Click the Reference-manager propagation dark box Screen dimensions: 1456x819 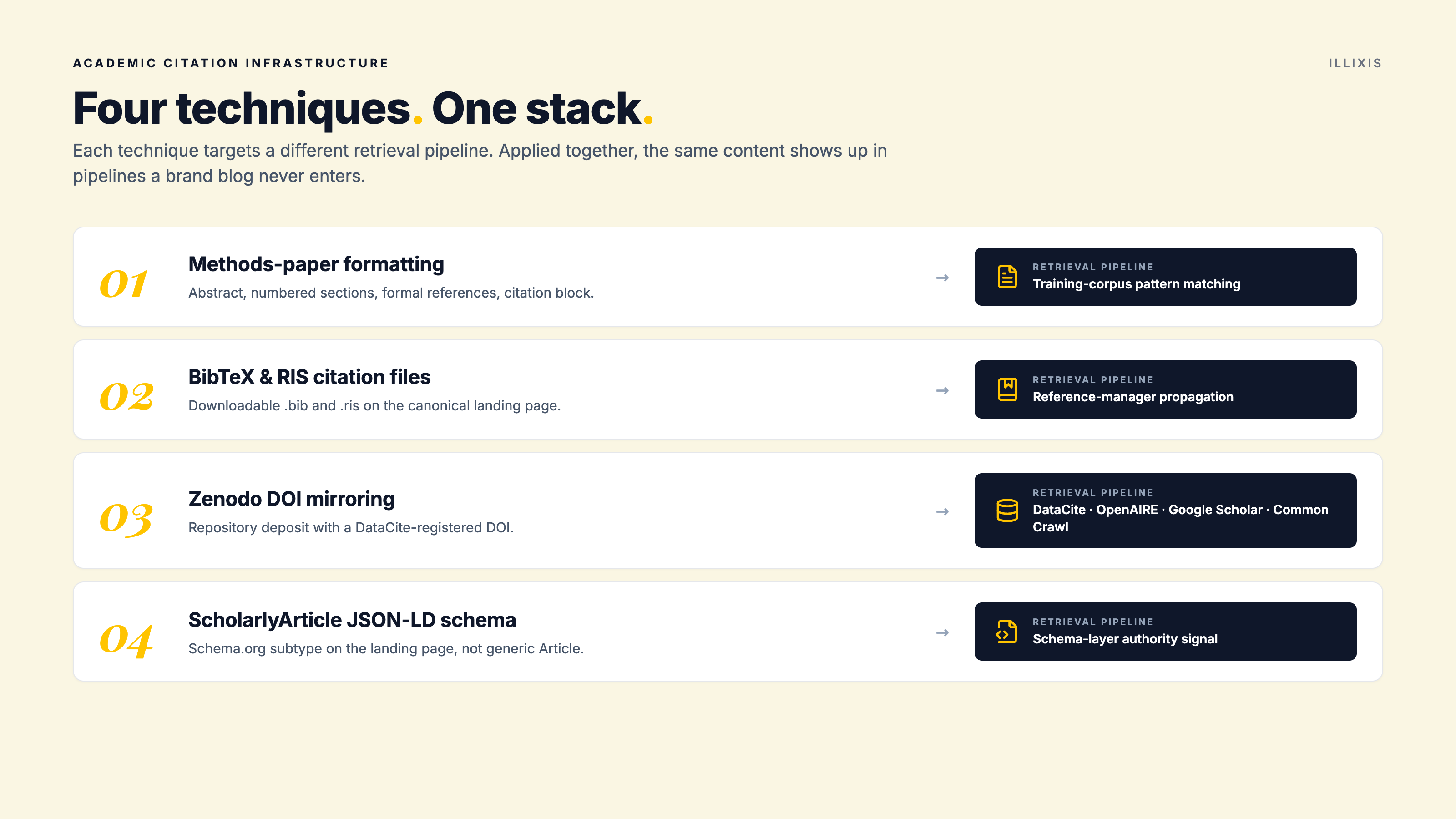click(1165, 389)
